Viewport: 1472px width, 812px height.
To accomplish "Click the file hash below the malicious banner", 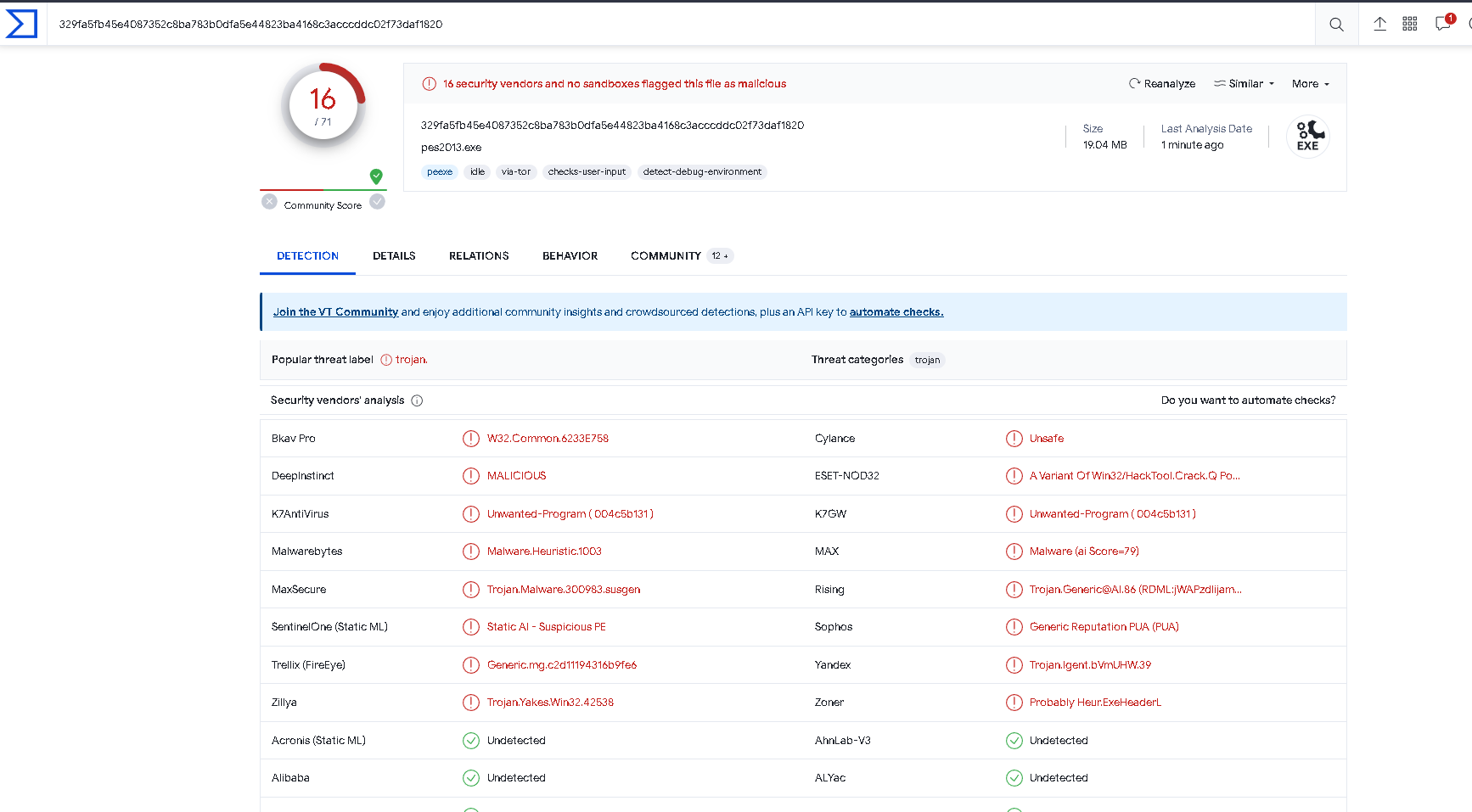I will pos(612,126).
